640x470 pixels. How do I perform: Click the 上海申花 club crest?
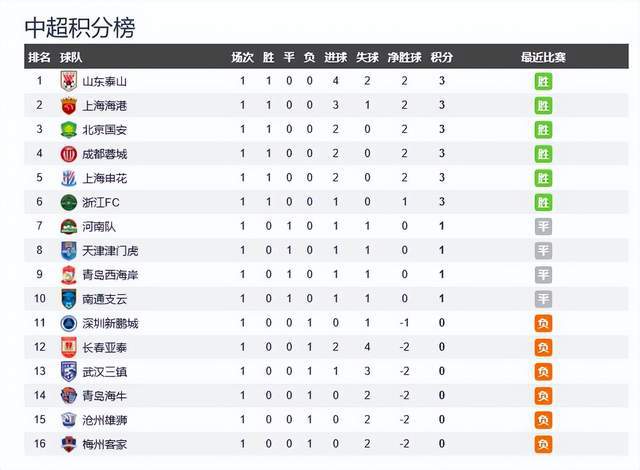click(x=68, y=178)
